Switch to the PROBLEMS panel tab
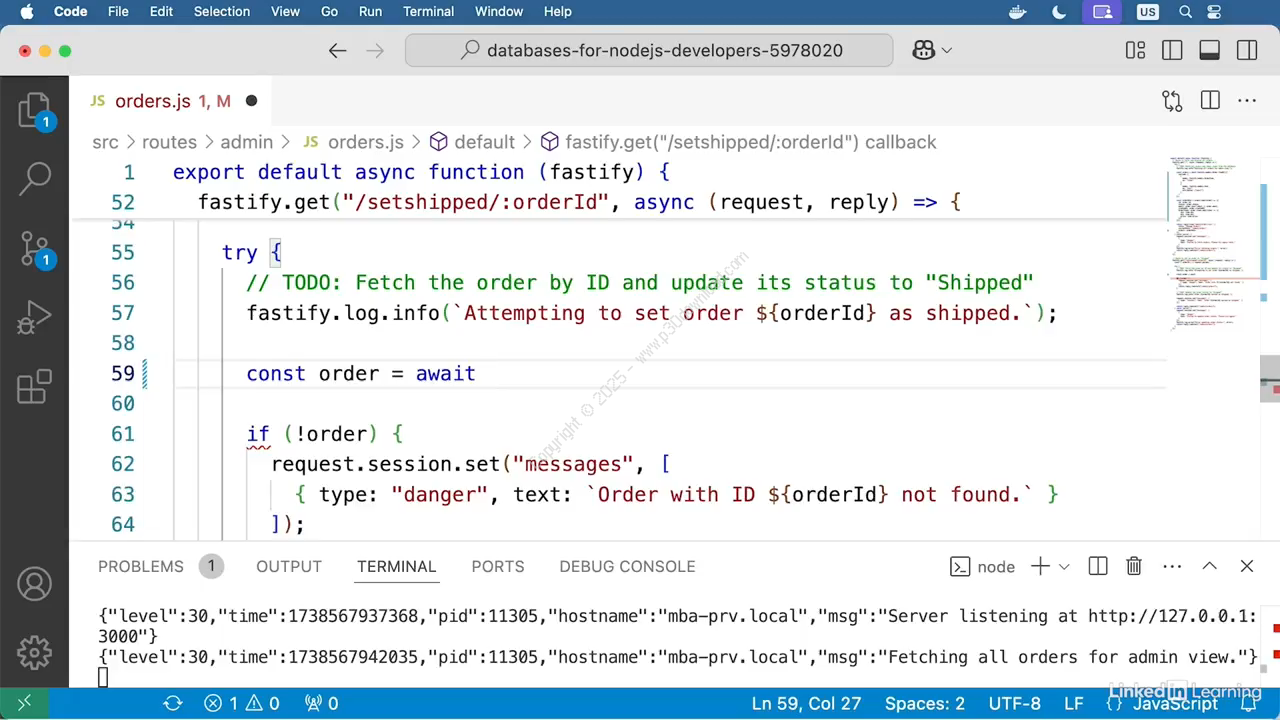Screen dimensions: 1280x720 141,566
